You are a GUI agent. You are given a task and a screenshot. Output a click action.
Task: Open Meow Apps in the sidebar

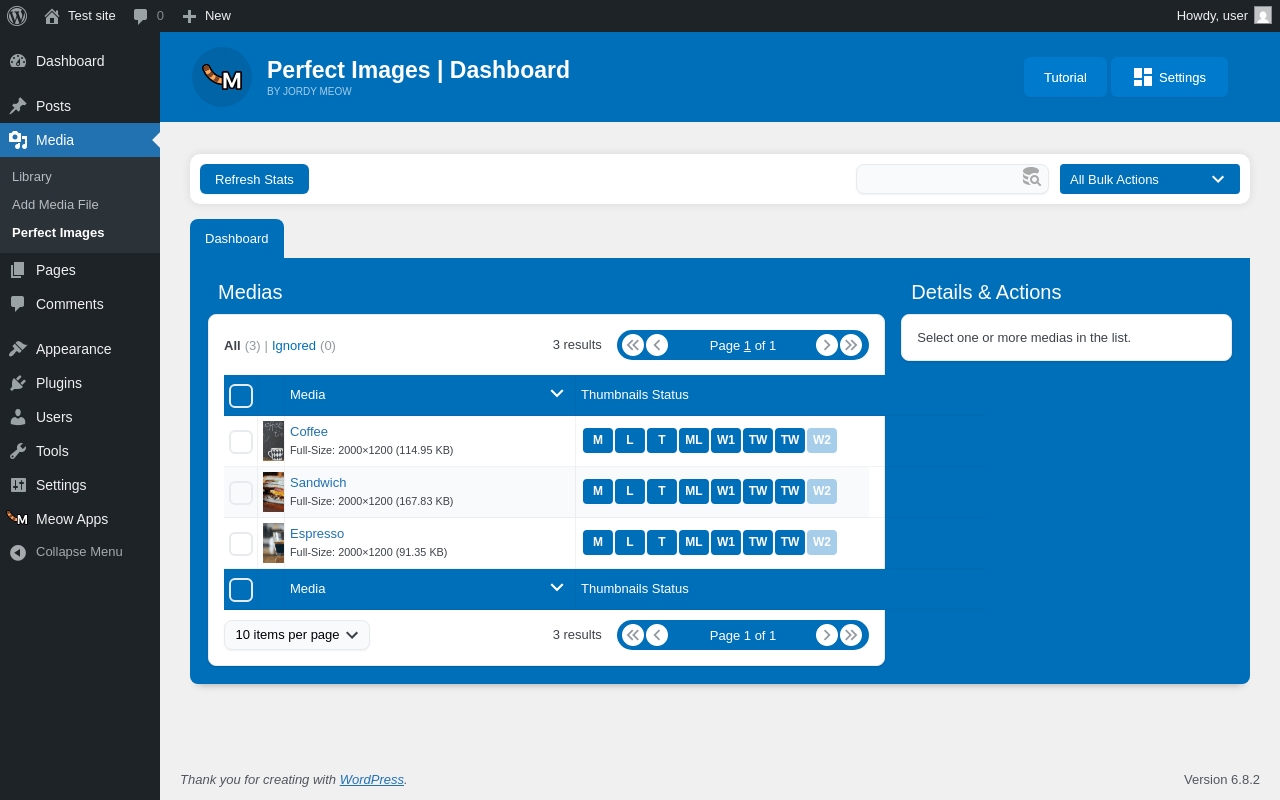click(80, 519)
